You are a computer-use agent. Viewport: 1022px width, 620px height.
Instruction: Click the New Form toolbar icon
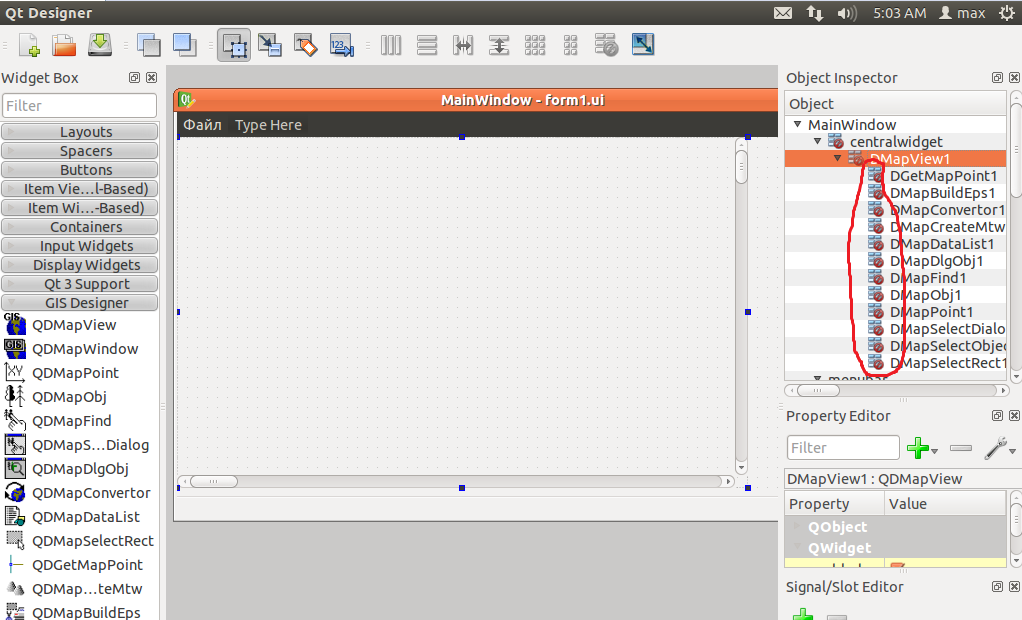[x=29, y=45]
